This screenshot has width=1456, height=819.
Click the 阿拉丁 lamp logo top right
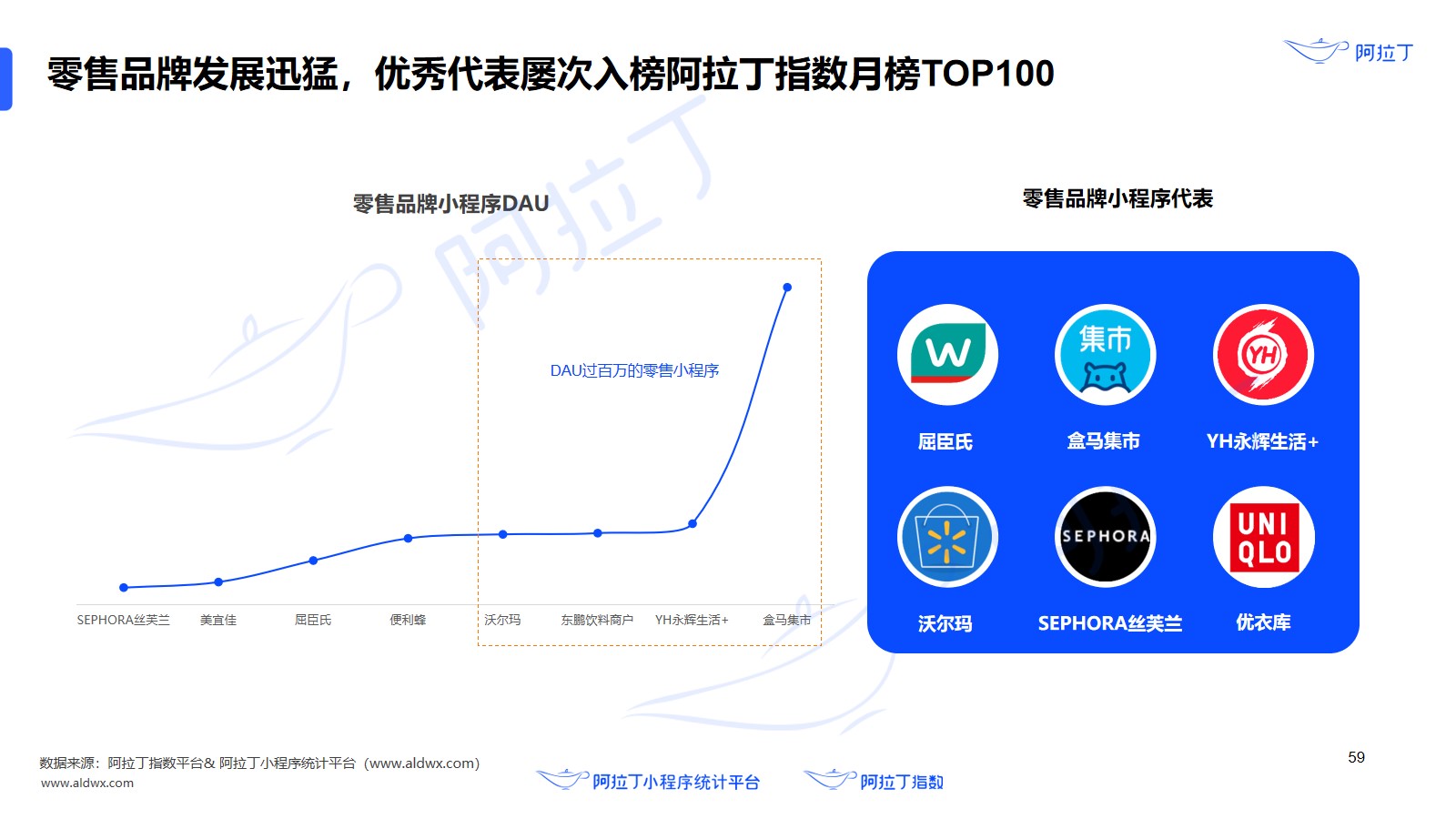[x=1349, y=52]
